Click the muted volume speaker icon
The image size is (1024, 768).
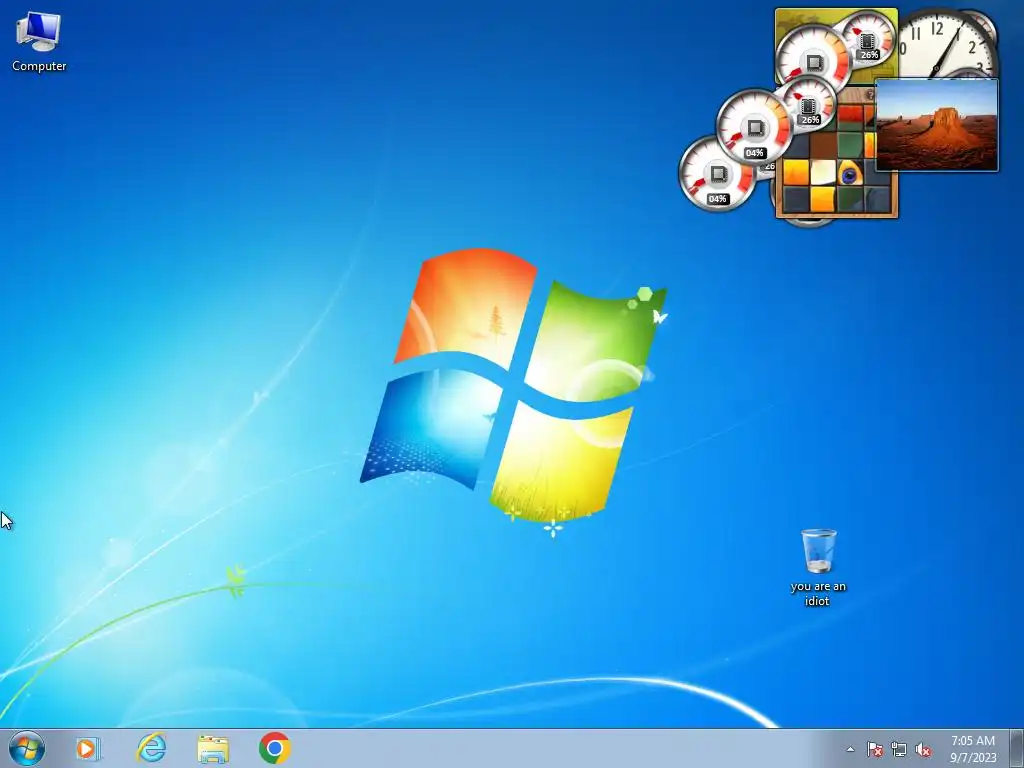point(923,750)
